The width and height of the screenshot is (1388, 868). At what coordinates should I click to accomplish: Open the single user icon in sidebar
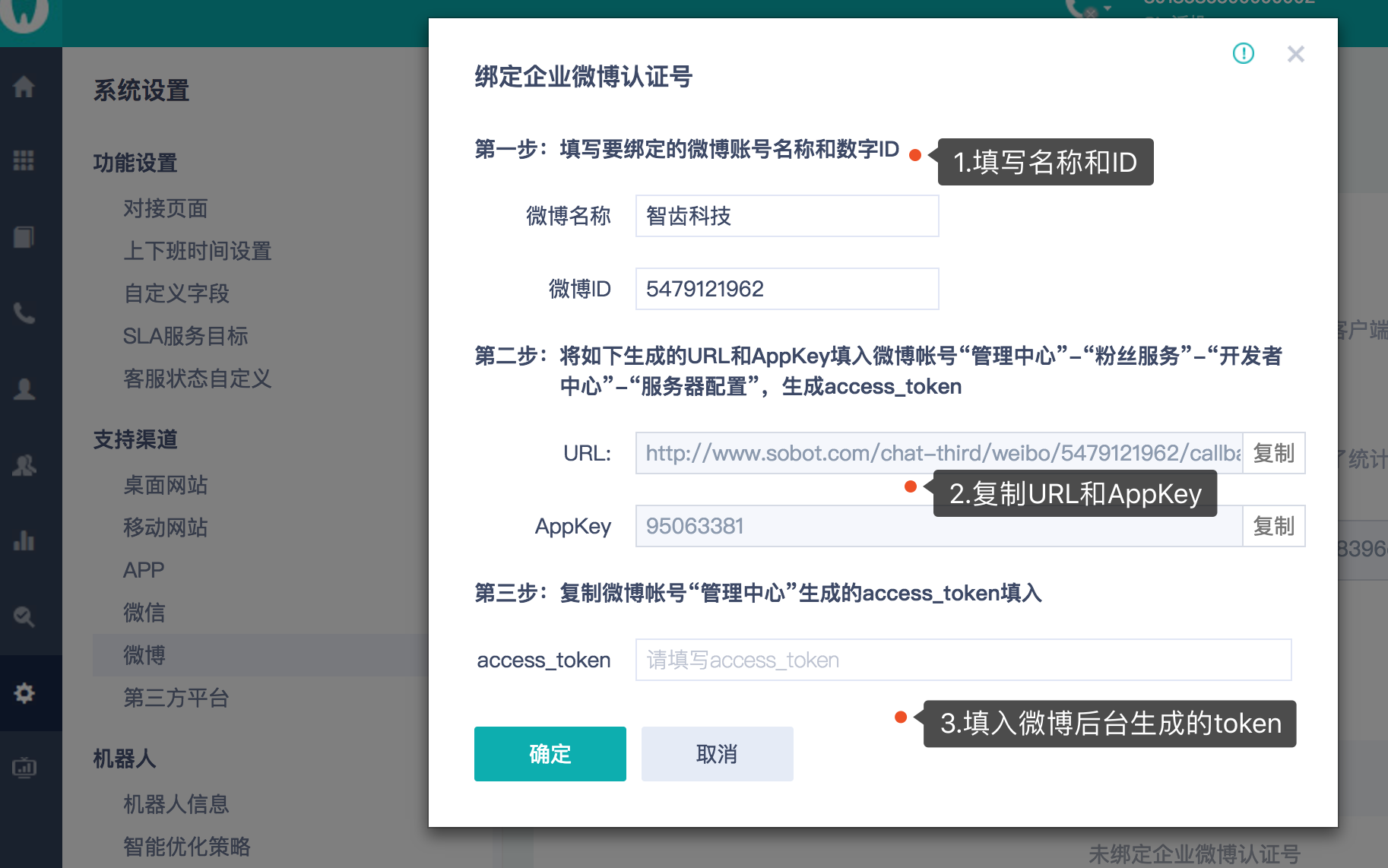[x=24, y=388]
